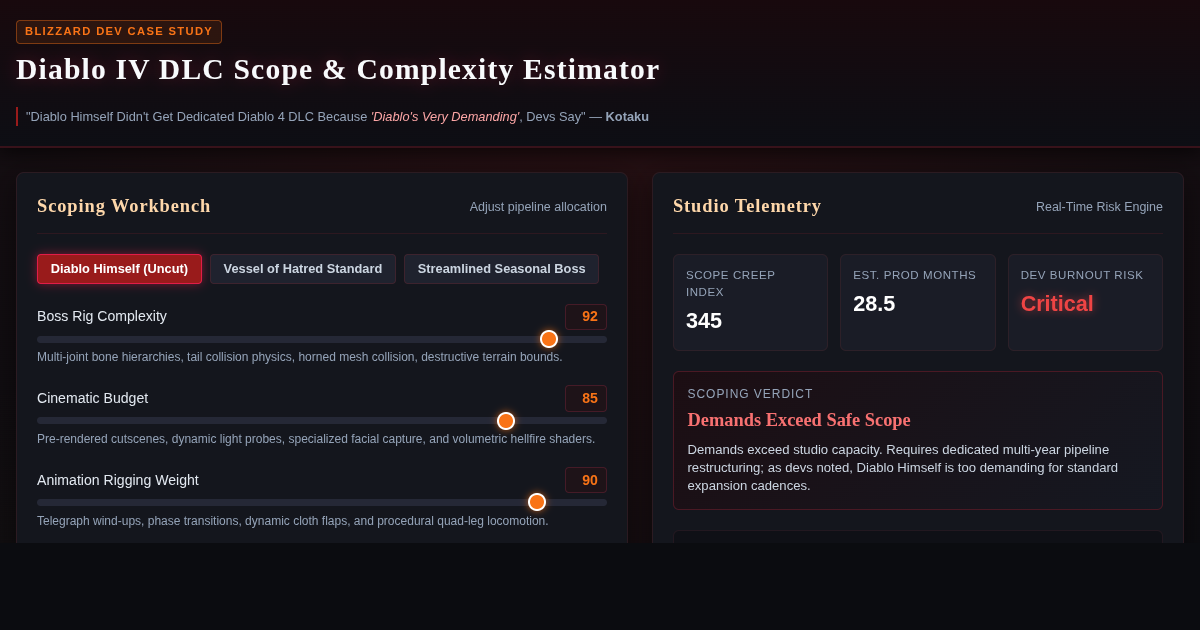This screenshot has height=630, width=1200.
Task: Click the Telegraph wind-ups description
Action: click(x=293, y=521)
